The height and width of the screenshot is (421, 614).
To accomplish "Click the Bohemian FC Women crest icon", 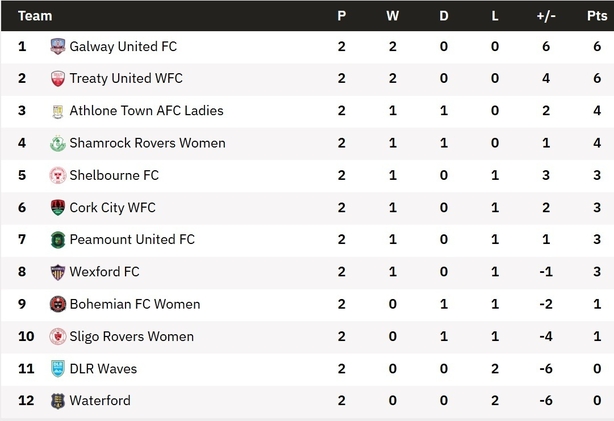I will [58, 304].
